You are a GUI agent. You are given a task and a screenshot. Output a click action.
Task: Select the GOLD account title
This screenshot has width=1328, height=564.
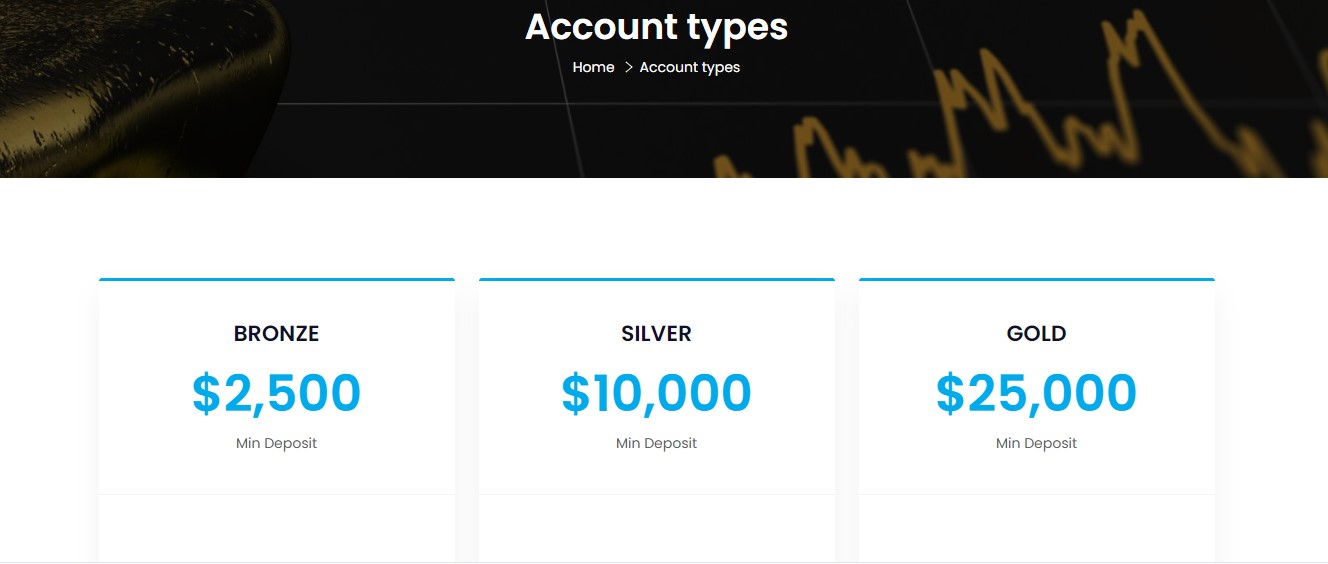(x=1036, y=334)
